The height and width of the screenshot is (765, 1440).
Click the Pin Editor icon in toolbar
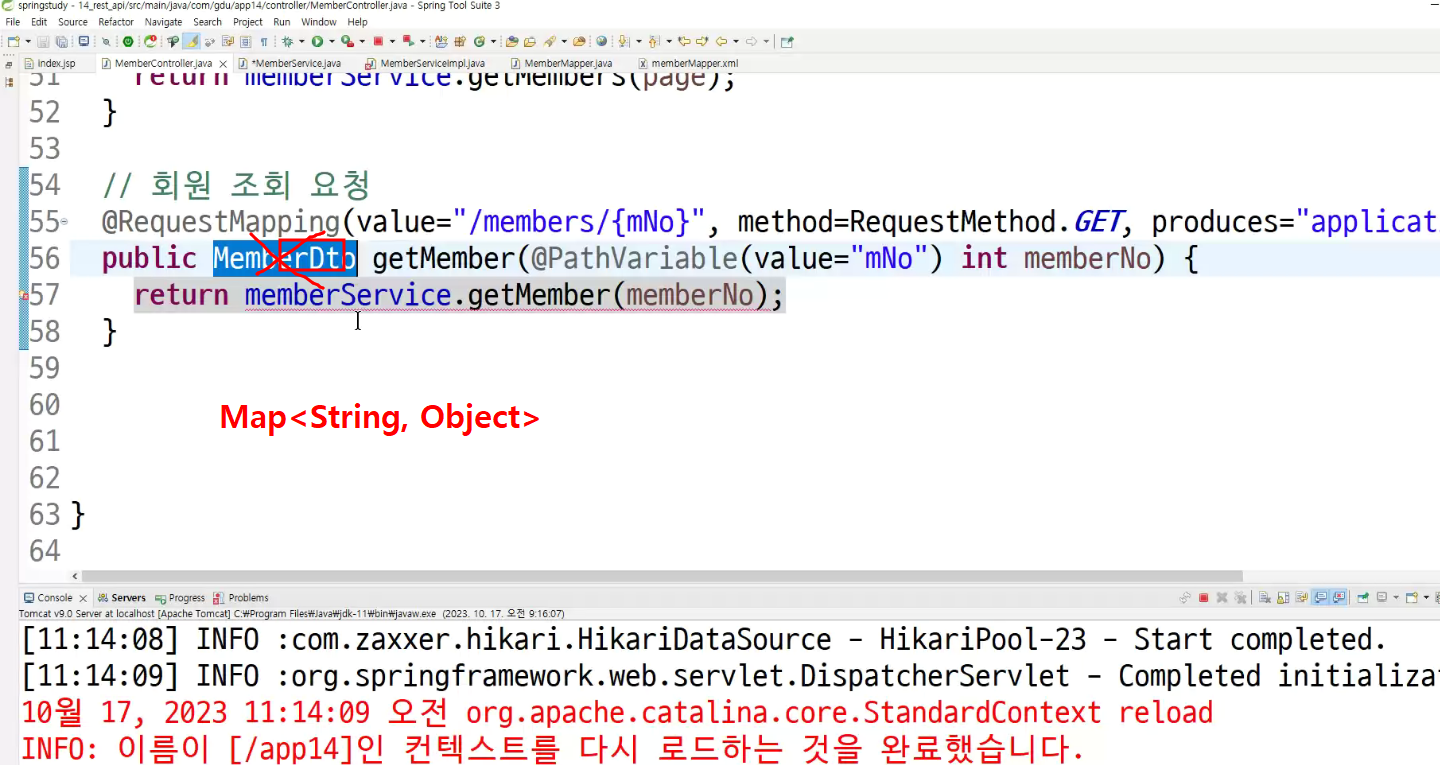(787, 42)
